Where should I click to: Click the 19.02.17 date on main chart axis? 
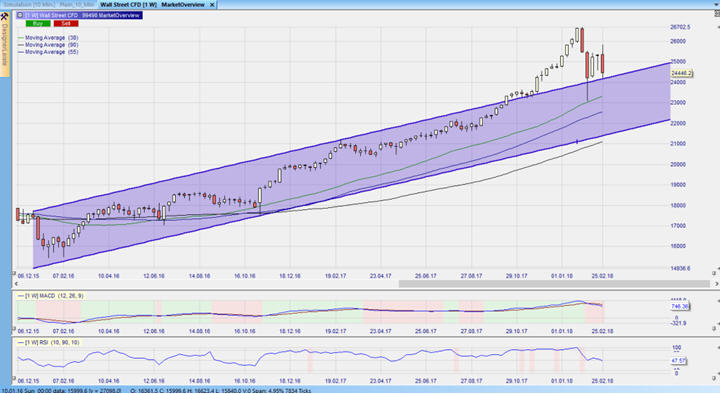pos(336,276)
